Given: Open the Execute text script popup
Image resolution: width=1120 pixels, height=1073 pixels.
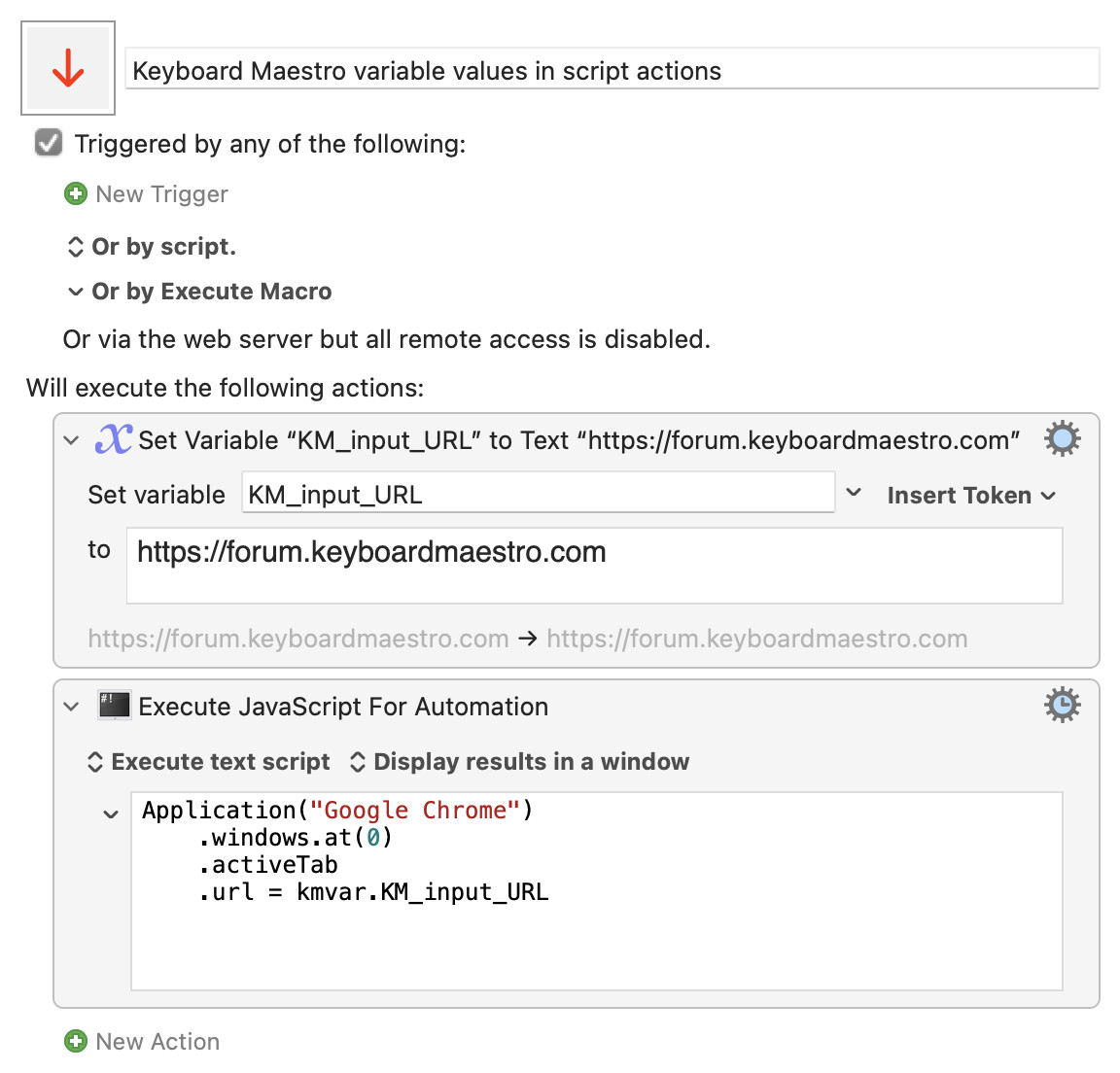Looking at the screenshot, I should (209, 762).
